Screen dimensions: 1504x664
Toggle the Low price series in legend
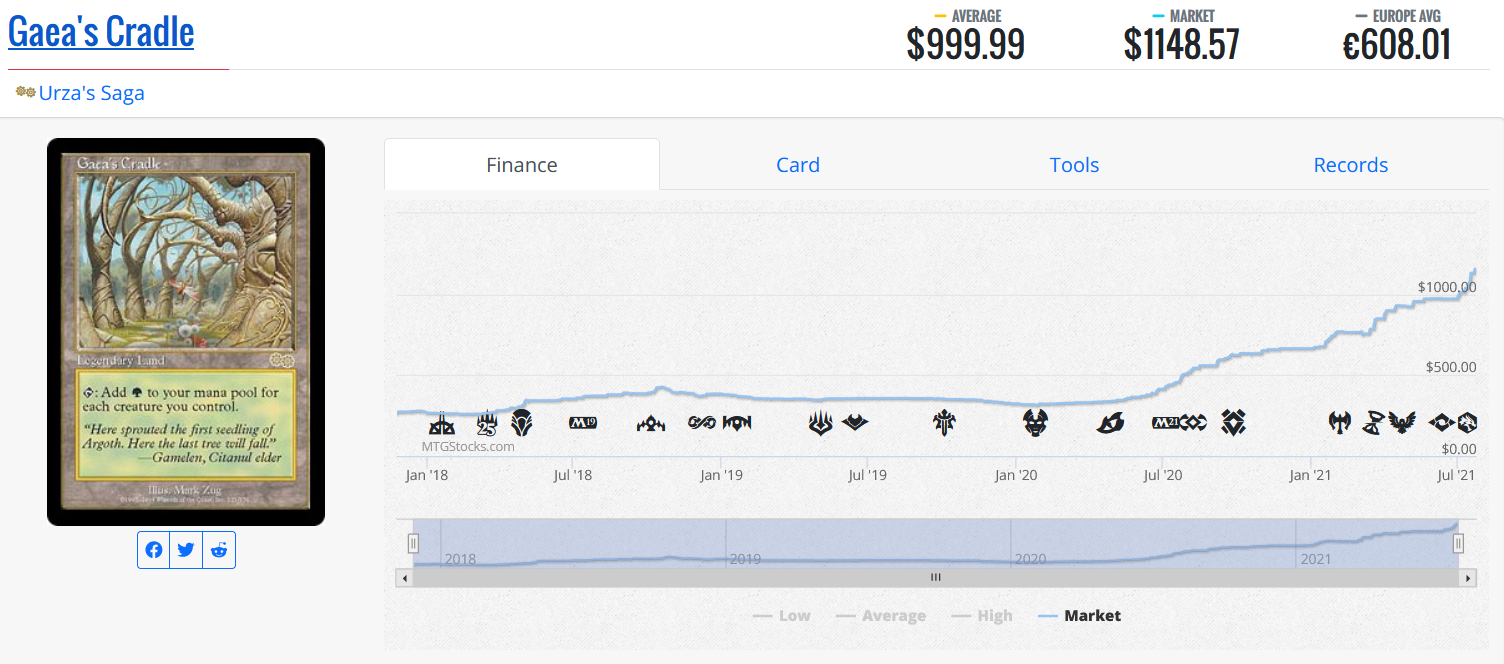(782, 616)
